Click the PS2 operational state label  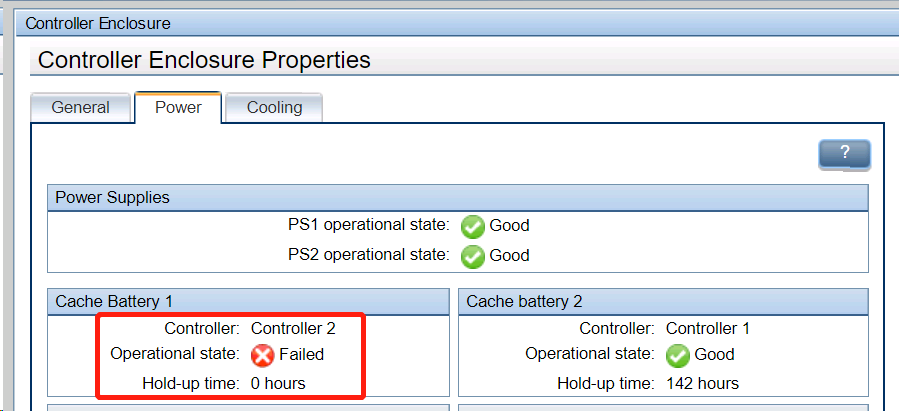[x=367, y=255]
